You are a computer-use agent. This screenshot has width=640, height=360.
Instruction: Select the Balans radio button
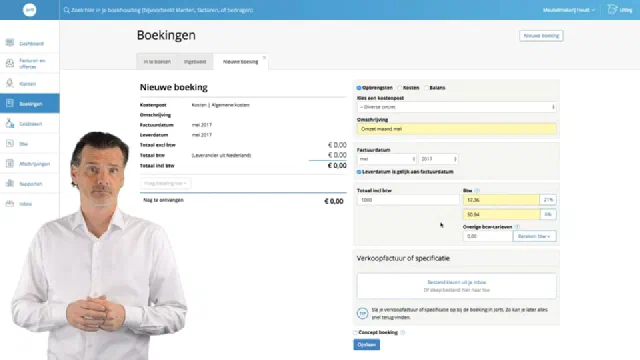pos(426,88)
